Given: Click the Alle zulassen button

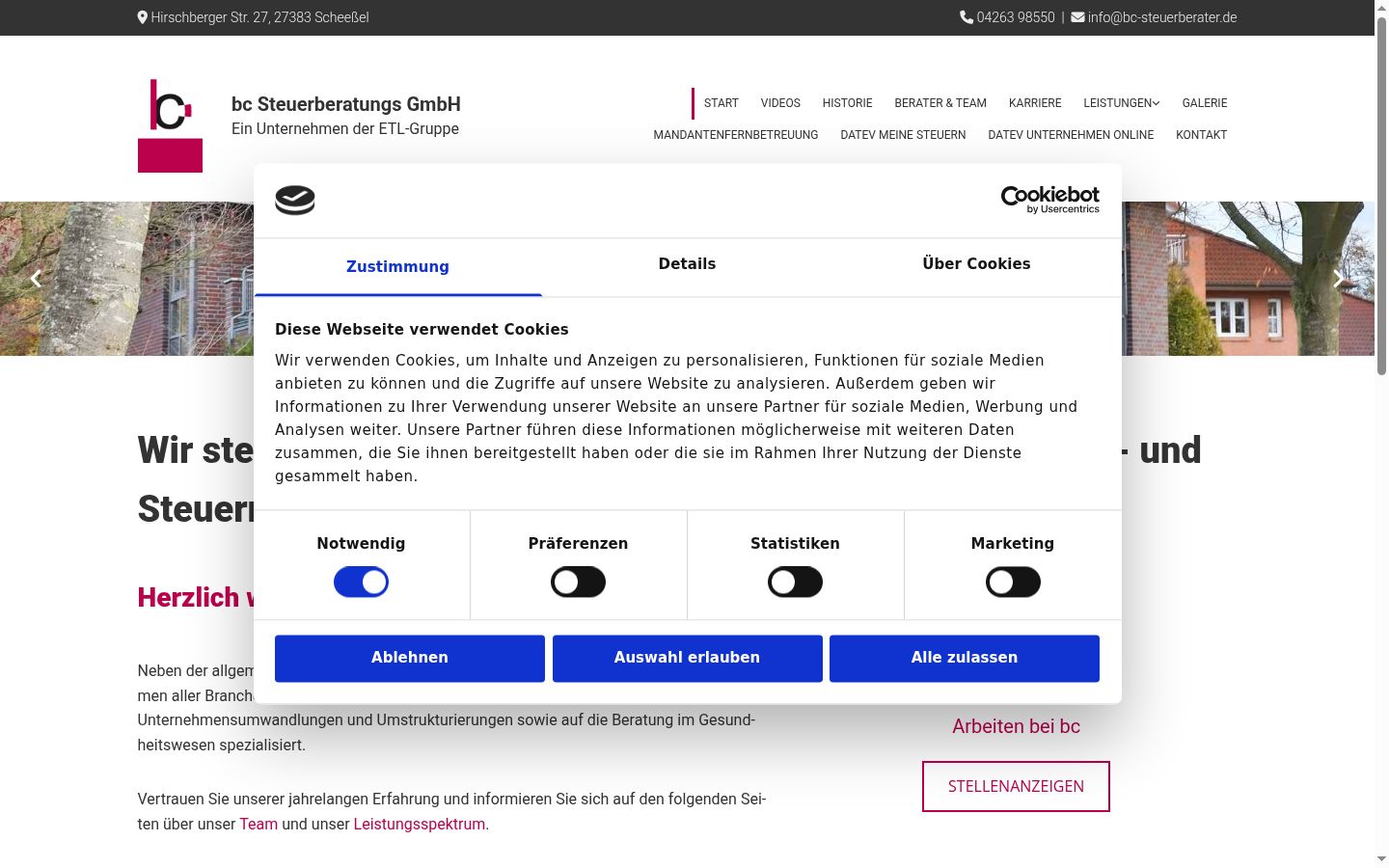Looking at the screenshot, I should (965, 659).
